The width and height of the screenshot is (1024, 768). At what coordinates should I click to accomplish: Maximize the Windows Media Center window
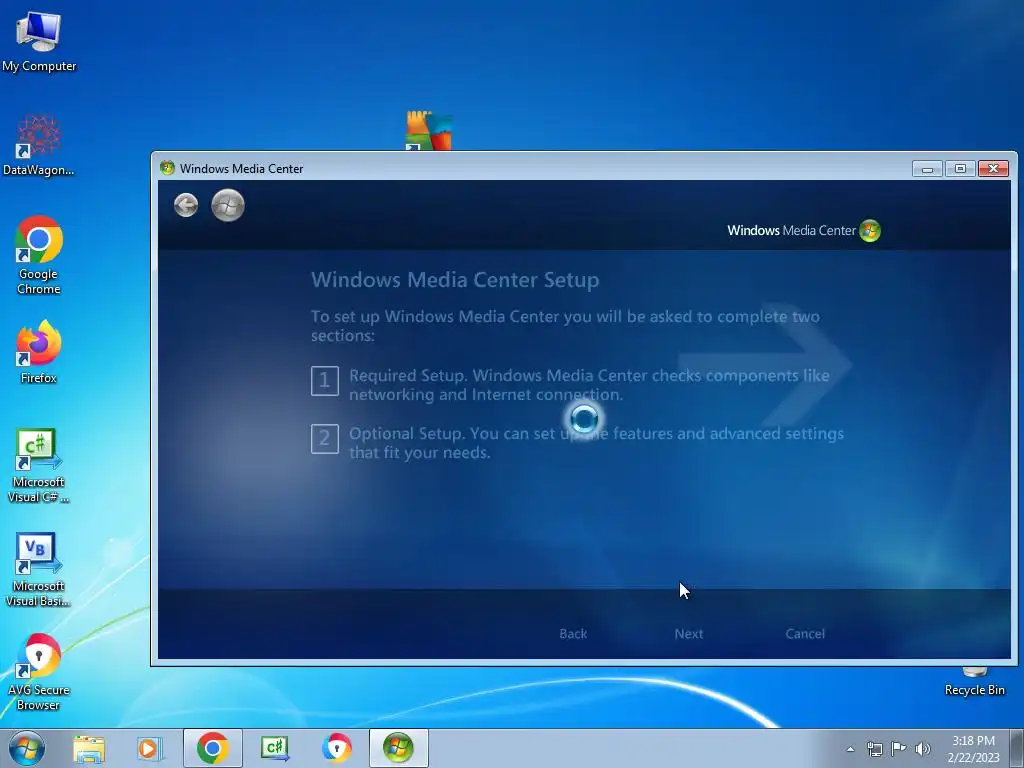click(960, 168)
